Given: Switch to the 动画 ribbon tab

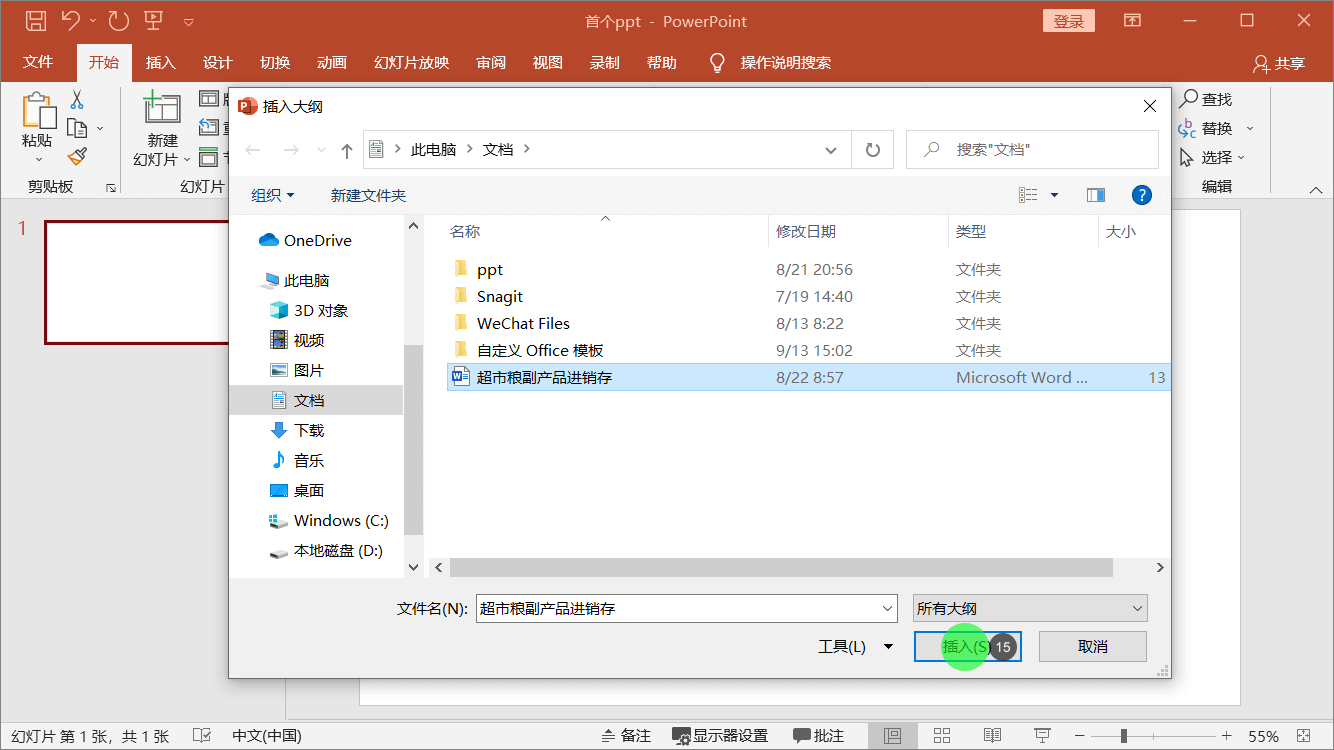Looking at the screenshot, I should 332,62.
